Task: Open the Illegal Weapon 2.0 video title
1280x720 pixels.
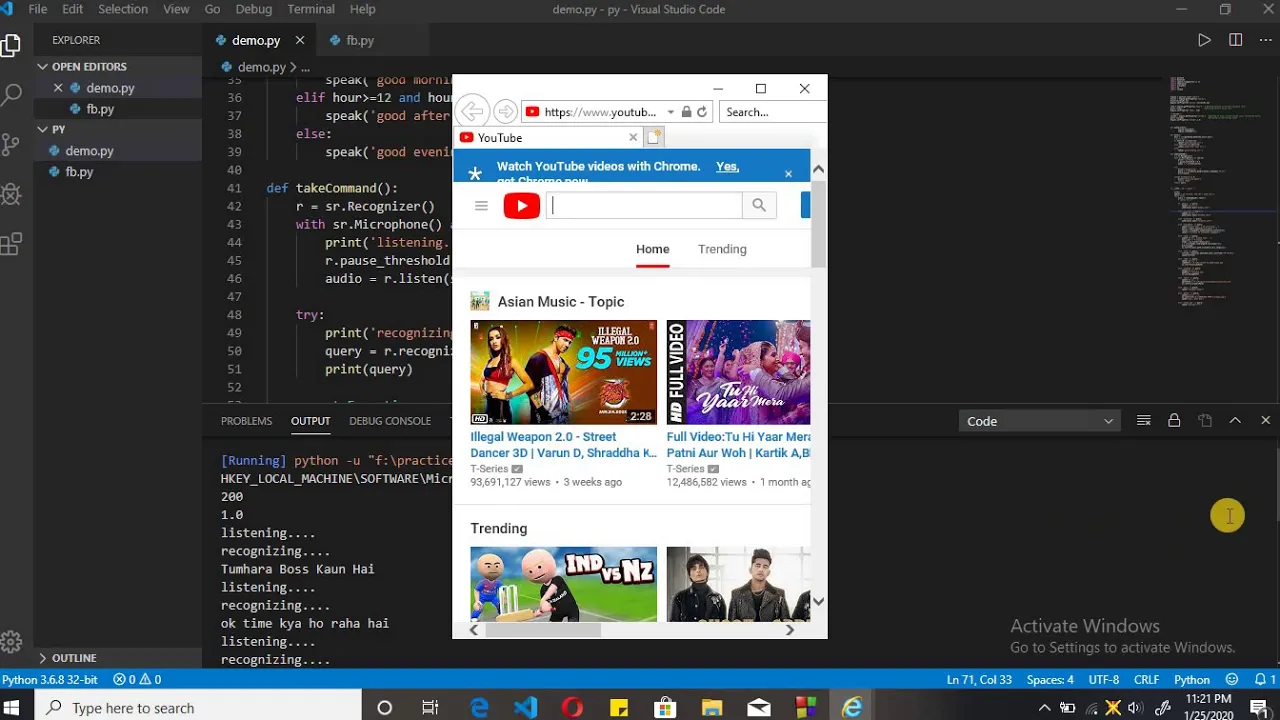Action: point(563,445)
